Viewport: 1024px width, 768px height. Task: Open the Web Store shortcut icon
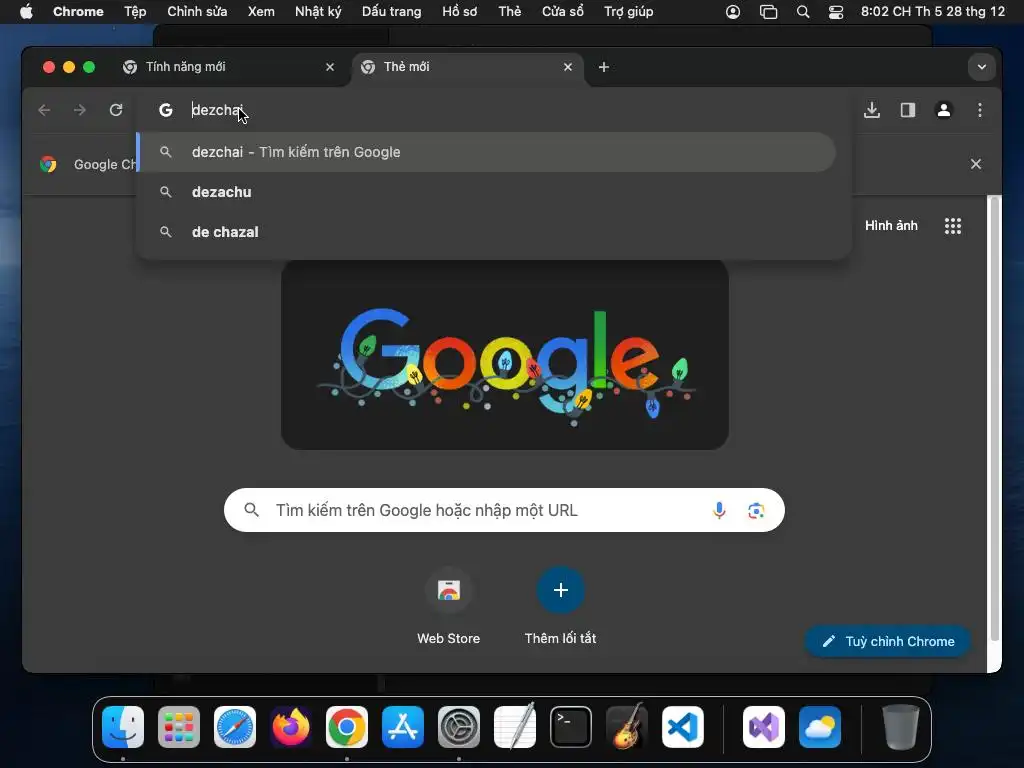click(x=449, y=590)
